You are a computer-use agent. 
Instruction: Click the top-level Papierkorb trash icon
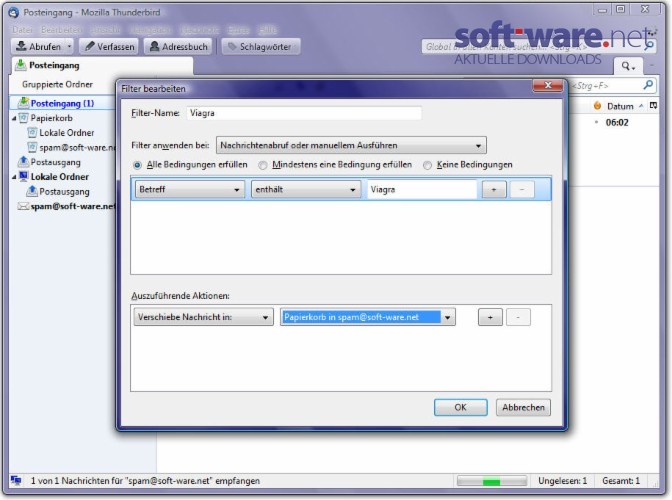24,118
